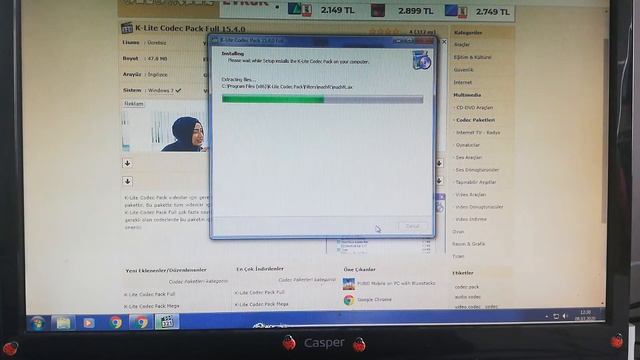Open the Internet category
This screenshot has height=360, width=640.
tap(462, 82)
